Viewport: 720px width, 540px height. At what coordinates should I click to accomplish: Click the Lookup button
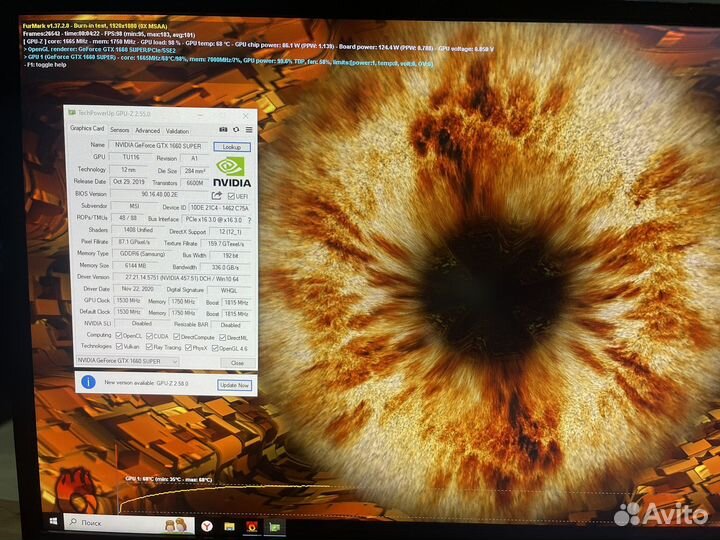(x=233, y=146)
